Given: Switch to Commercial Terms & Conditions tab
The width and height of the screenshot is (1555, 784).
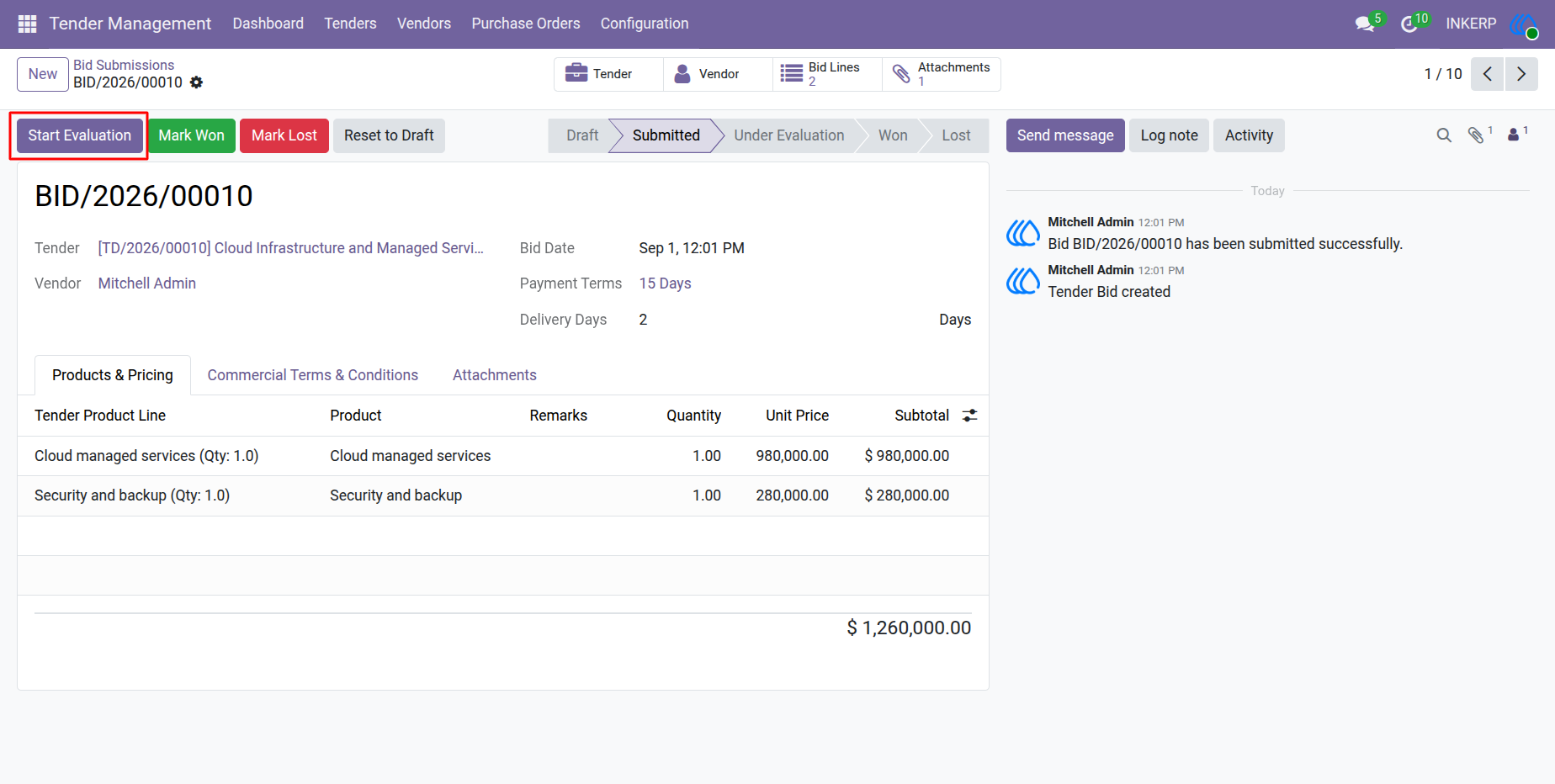Looking at the screenshot, I should click(313, 375).
